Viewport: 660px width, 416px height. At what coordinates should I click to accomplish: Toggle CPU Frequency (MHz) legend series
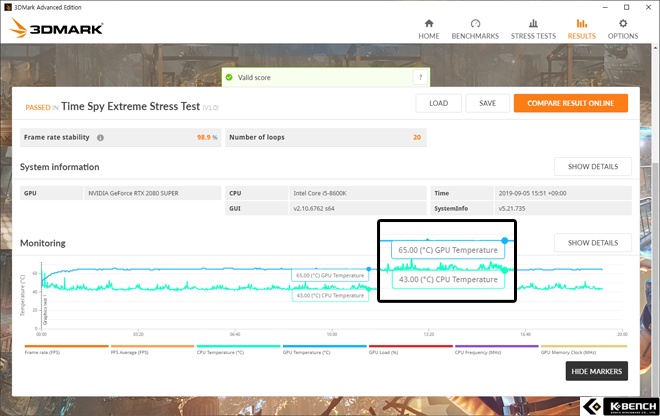click(497, 350)
